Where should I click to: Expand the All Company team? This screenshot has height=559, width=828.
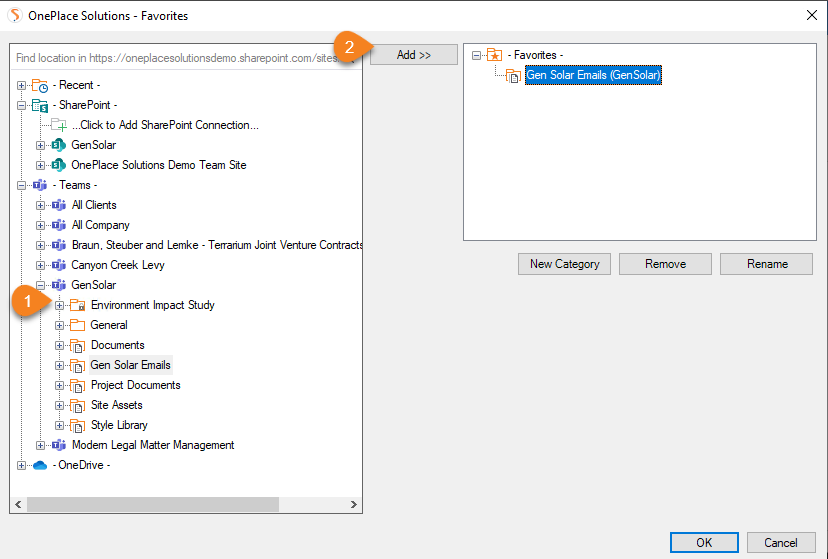tap(40, 225)
